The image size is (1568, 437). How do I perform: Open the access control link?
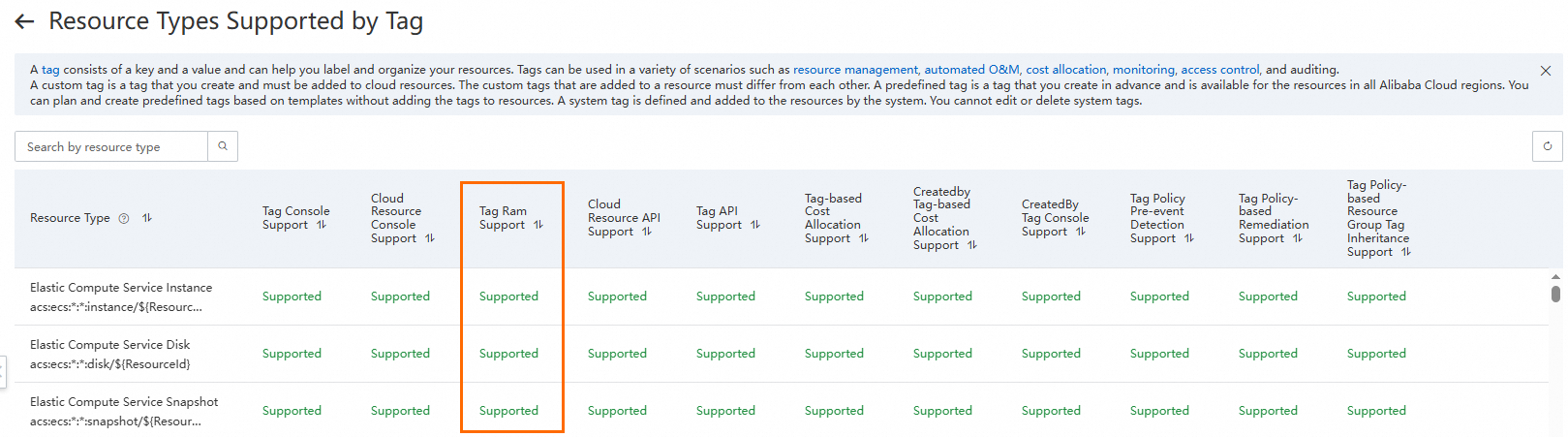pyautogui.click(x=1220, y=70)
